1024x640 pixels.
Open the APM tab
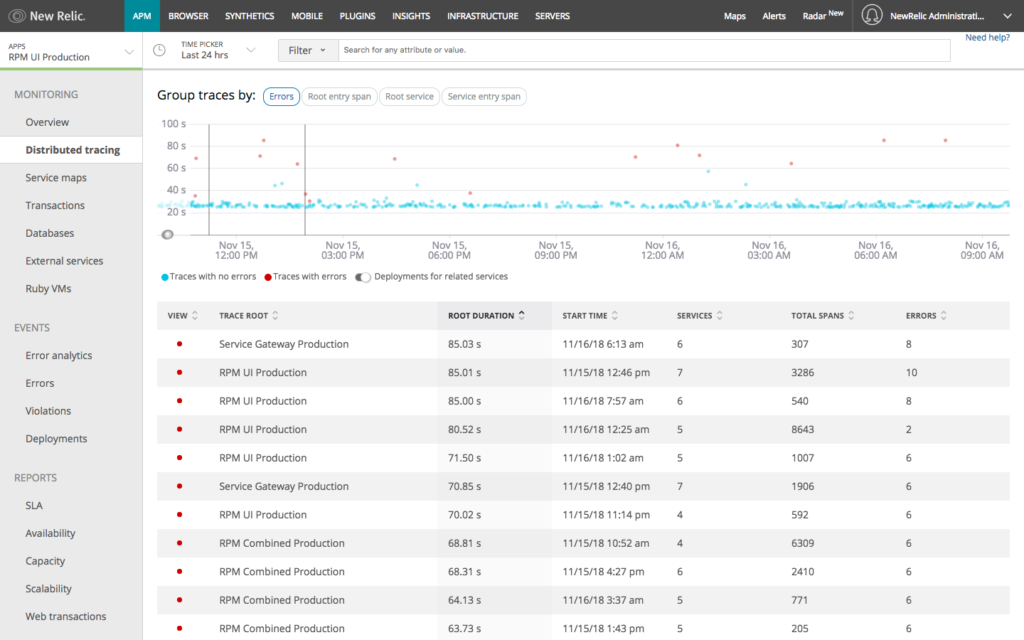point(142,16)
